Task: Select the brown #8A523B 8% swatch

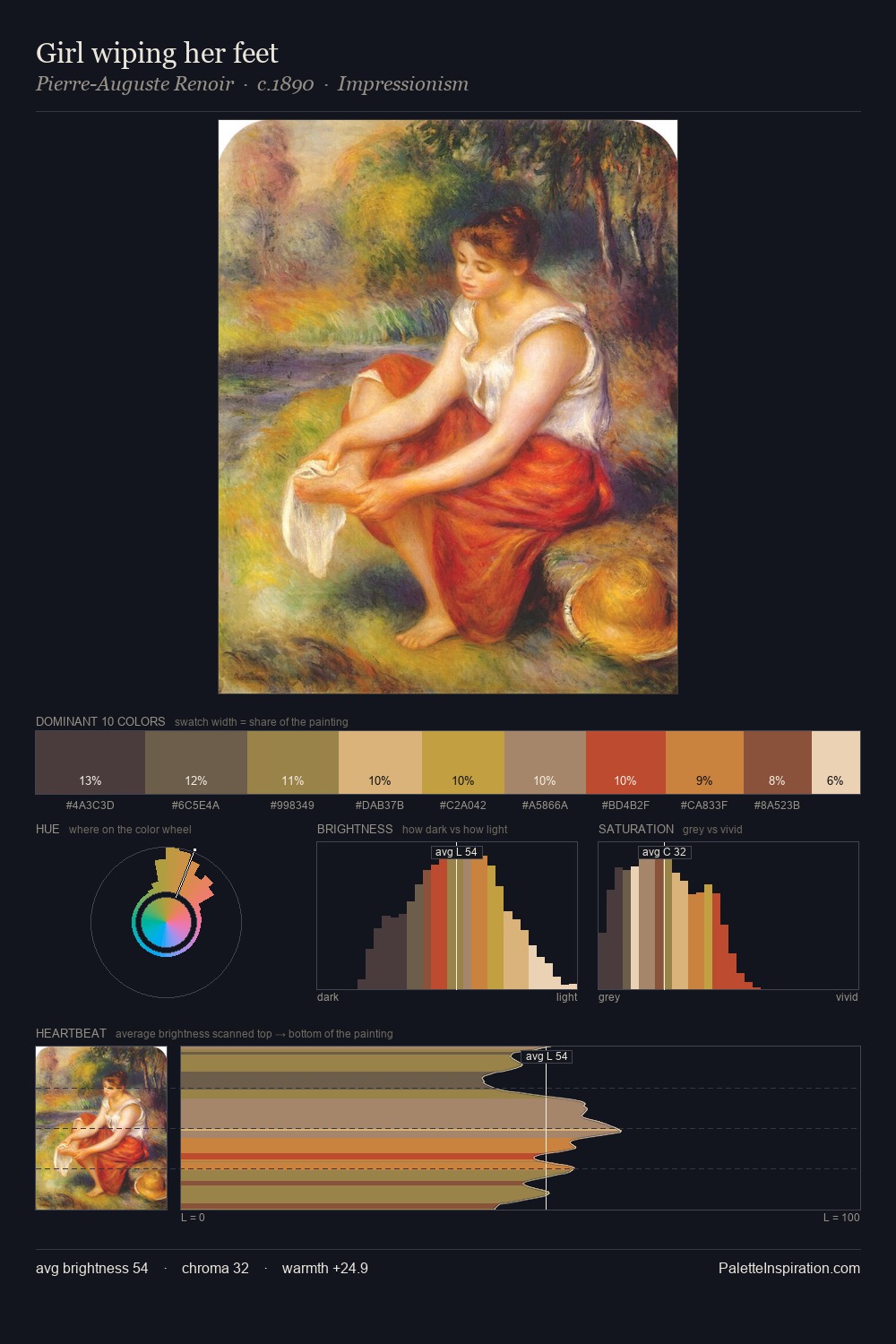Action: [x=778, y=762]
